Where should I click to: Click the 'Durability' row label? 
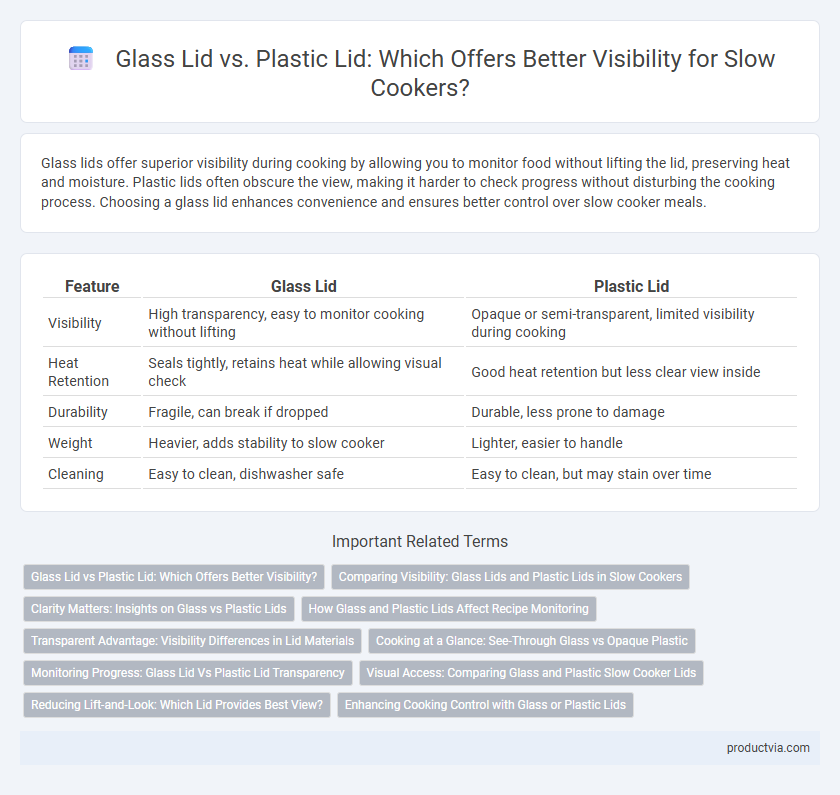(78, 412)
